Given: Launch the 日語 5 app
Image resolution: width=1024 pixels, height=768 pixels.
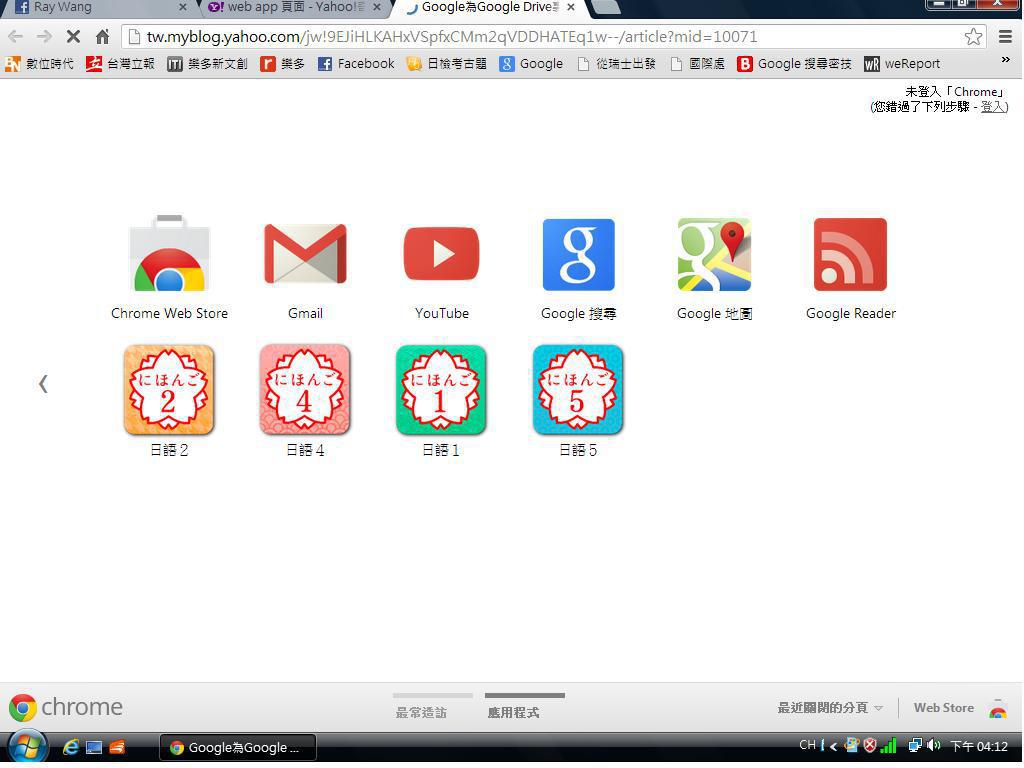Looking at the screenshot, I should (578, 390).
